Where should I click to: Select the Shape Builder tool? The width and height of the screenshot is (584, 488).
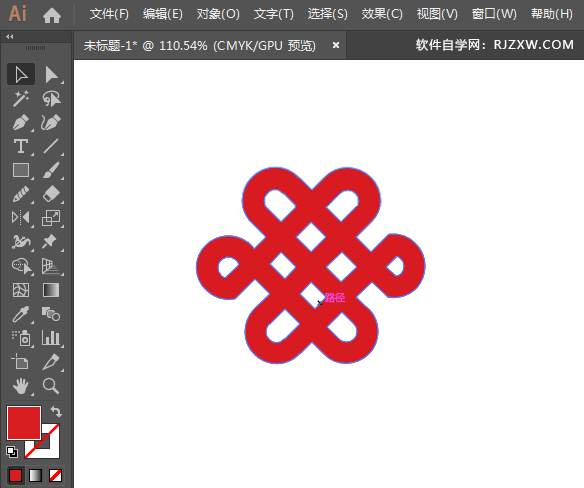(x=21, y=266)
